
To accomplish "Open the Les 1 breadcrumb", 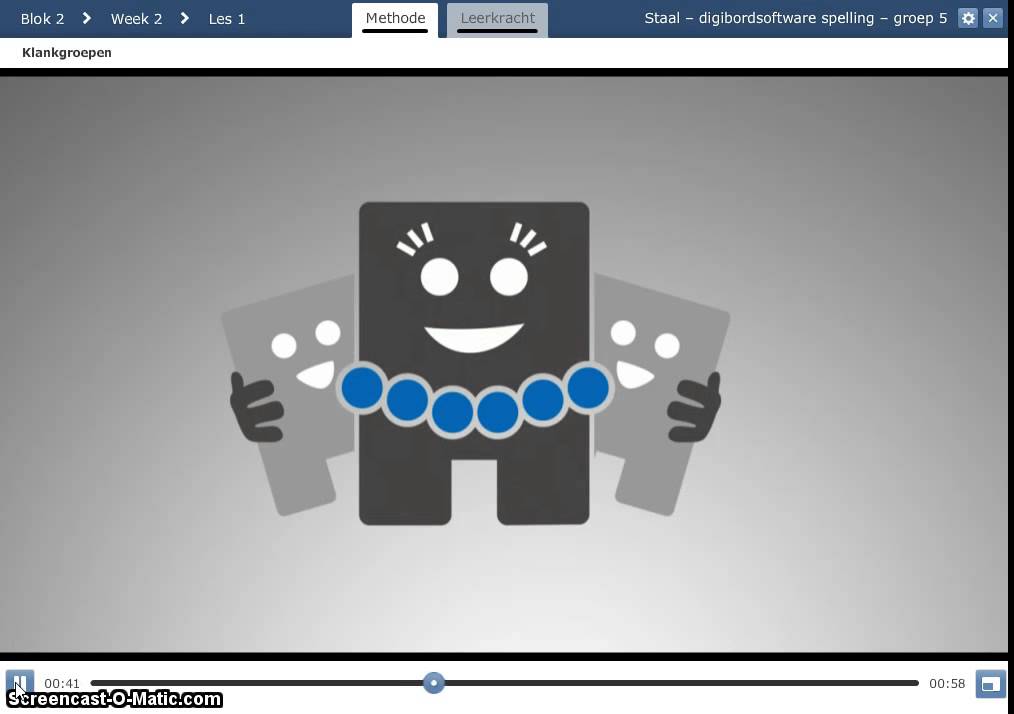I will point(227,19).
